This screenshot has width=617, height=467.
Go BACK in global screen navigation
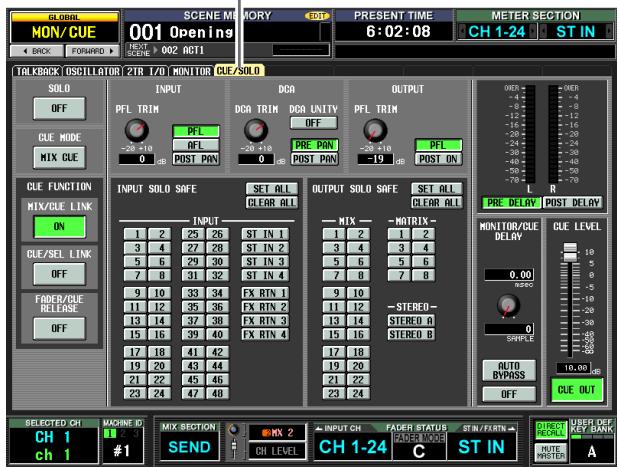coord(37,51)
